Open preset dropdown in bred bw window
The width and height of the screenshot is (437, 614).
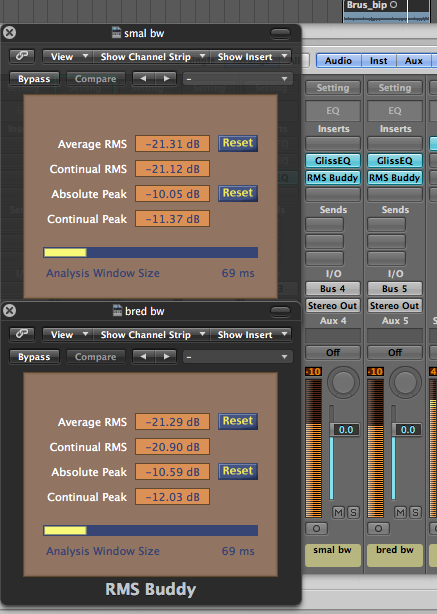237,357
